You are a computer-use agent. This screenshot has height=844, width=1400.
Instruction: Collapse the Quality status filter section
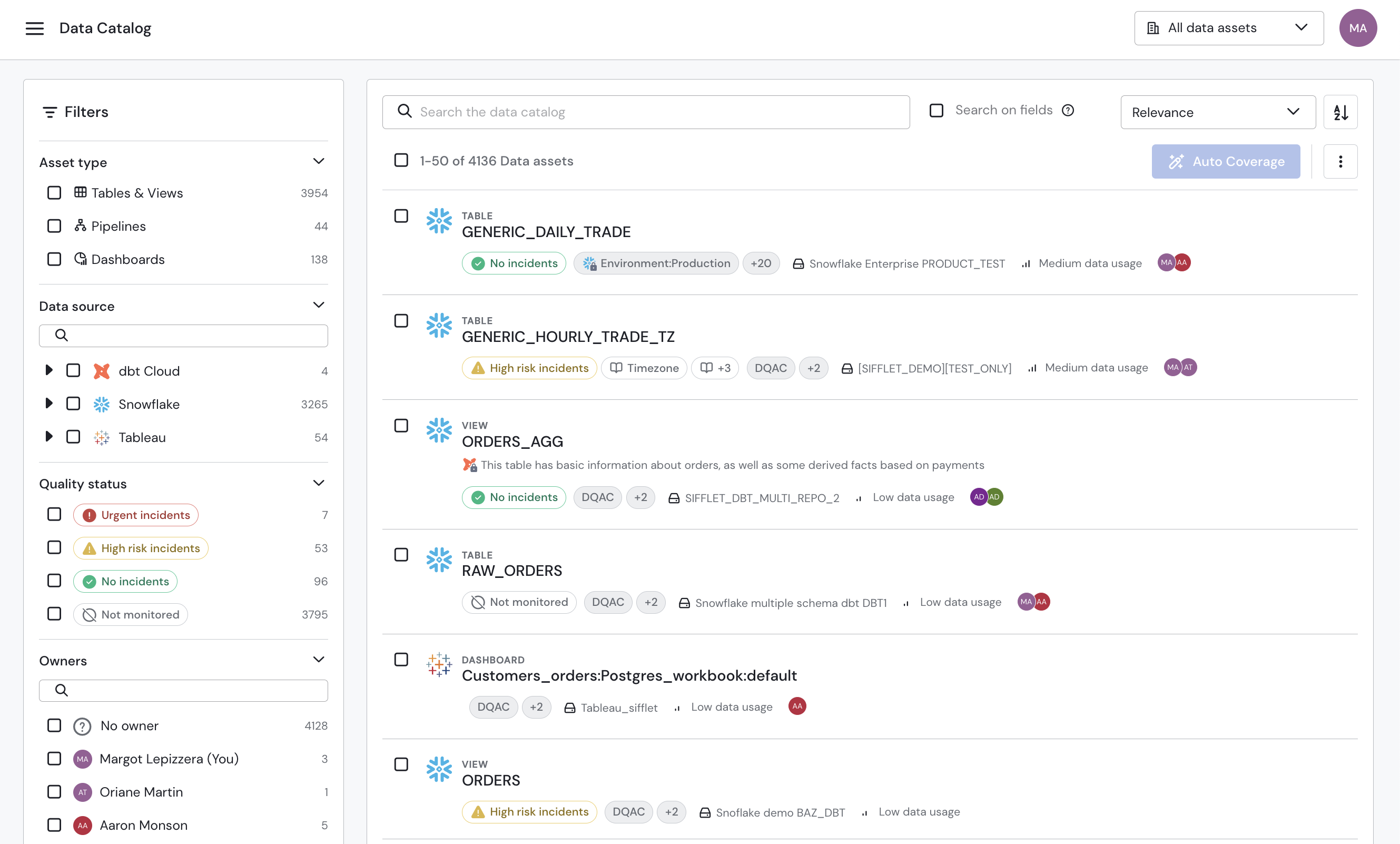pyautogui.click(x=319, y=483)
